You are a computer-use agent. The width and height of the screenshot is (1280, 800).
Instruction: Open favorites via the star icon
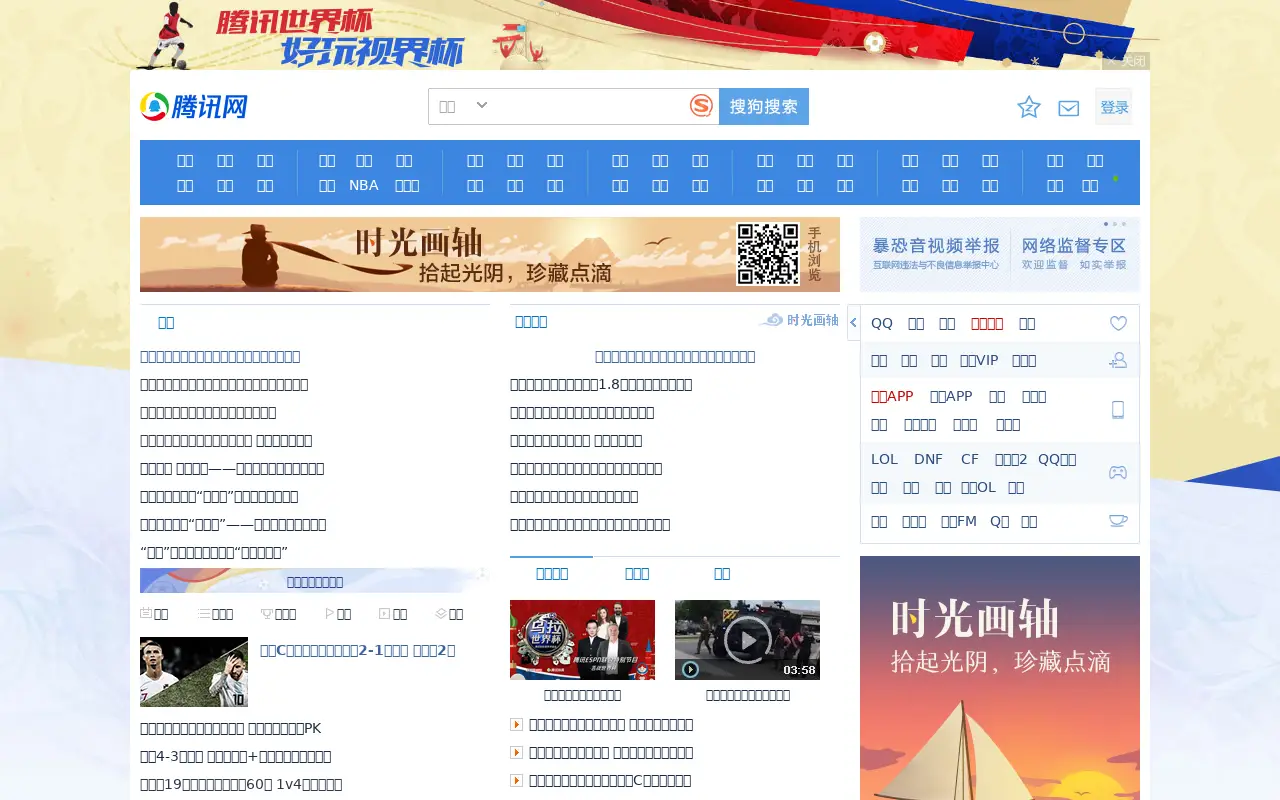click(1029, 107)
